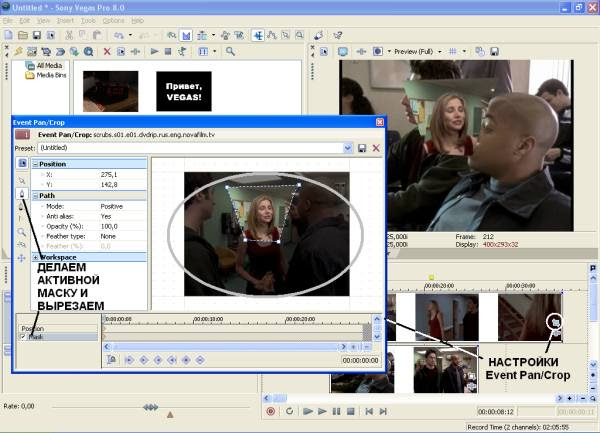600x433 pixels.
Task: Collapse the Path properties group
Action: pyautogui.click(x=35, y=196)
